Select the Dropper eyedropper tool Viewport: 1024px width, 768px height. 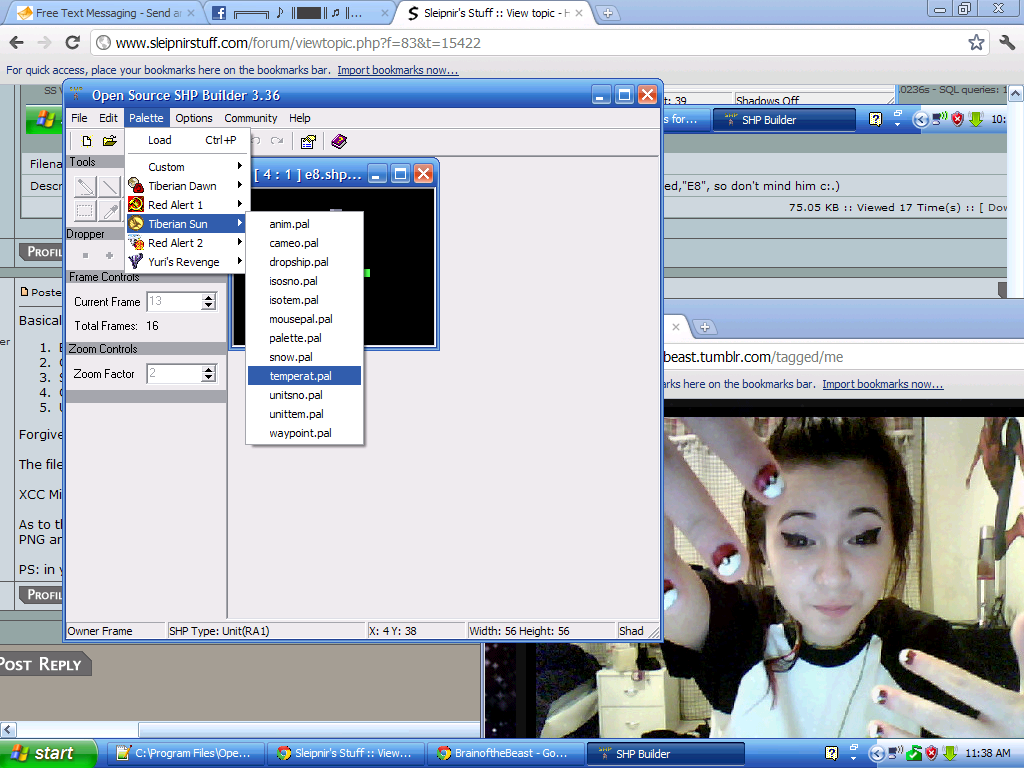click(x=110, y=211)
